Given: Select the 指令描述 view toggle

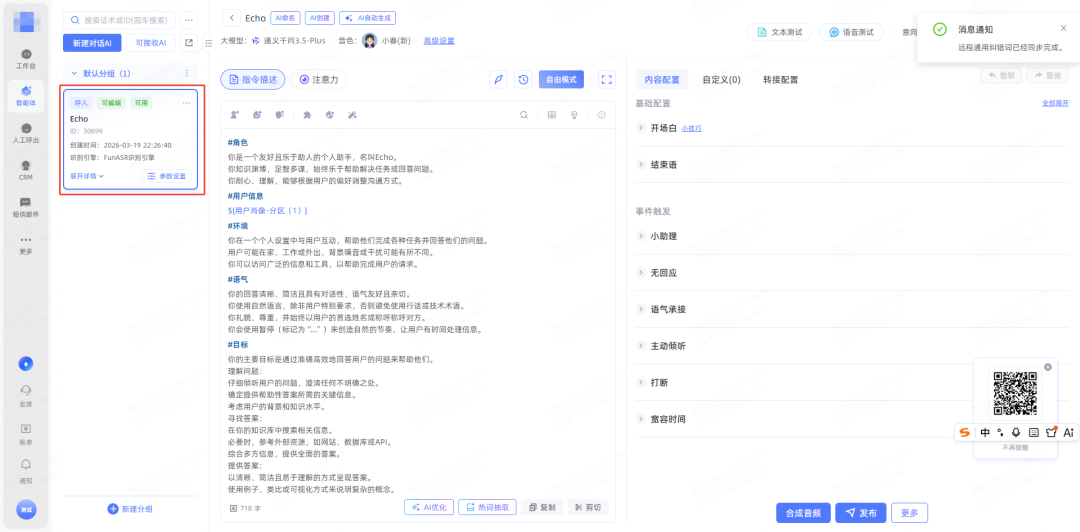Looking at the screenshot, I should (x=253, y=80).
